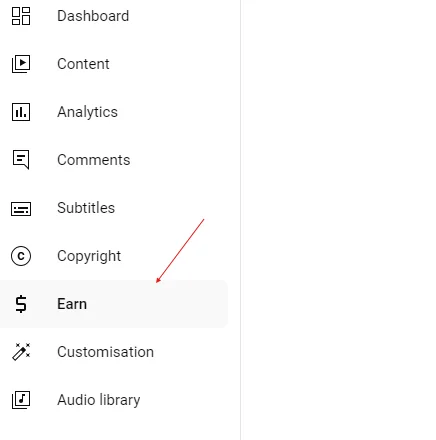
Task: Open the Analytics page label
Action: click(87, 112)
